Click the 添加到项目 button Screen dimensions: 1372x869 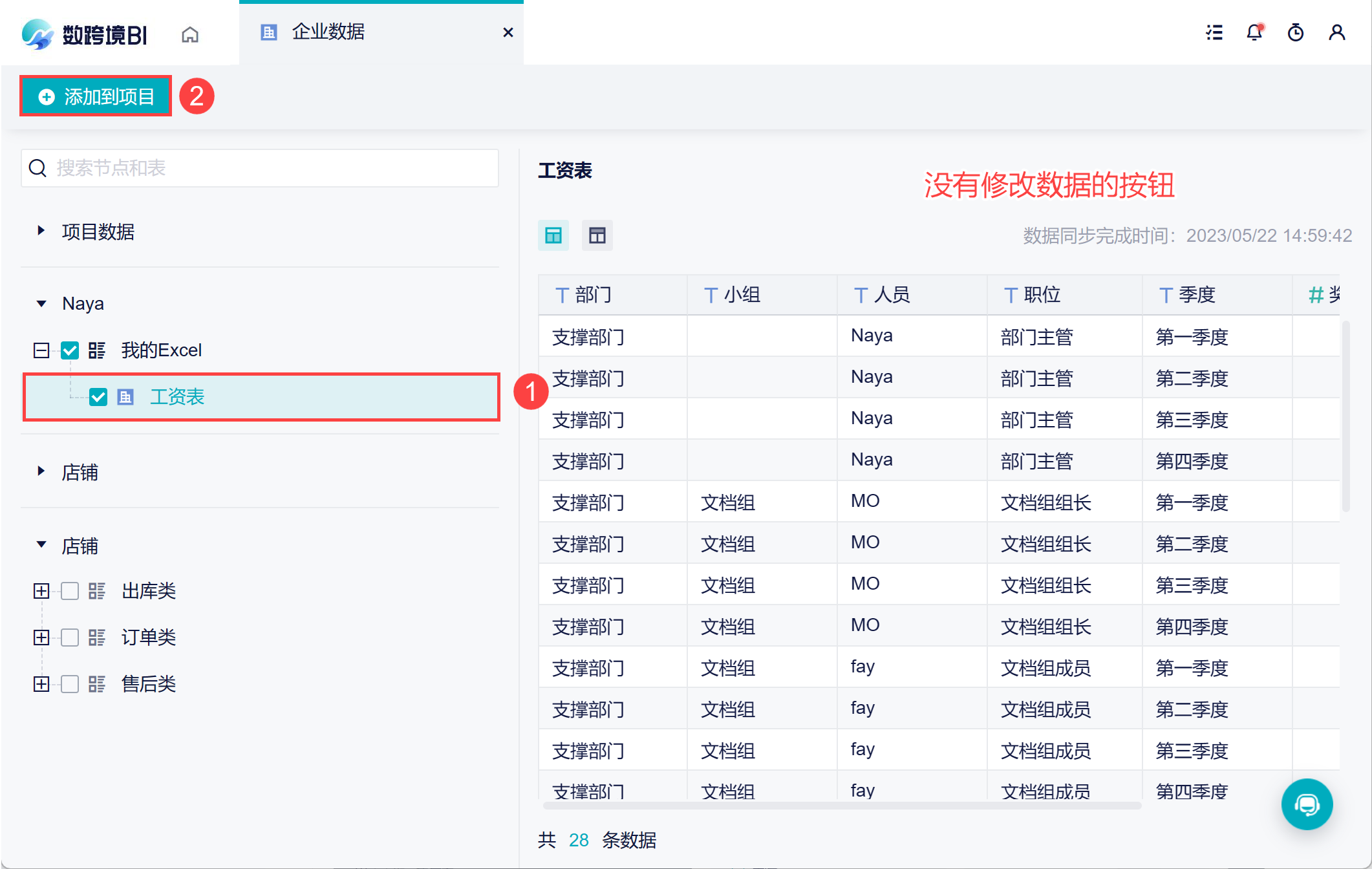[x=96, y=96]
